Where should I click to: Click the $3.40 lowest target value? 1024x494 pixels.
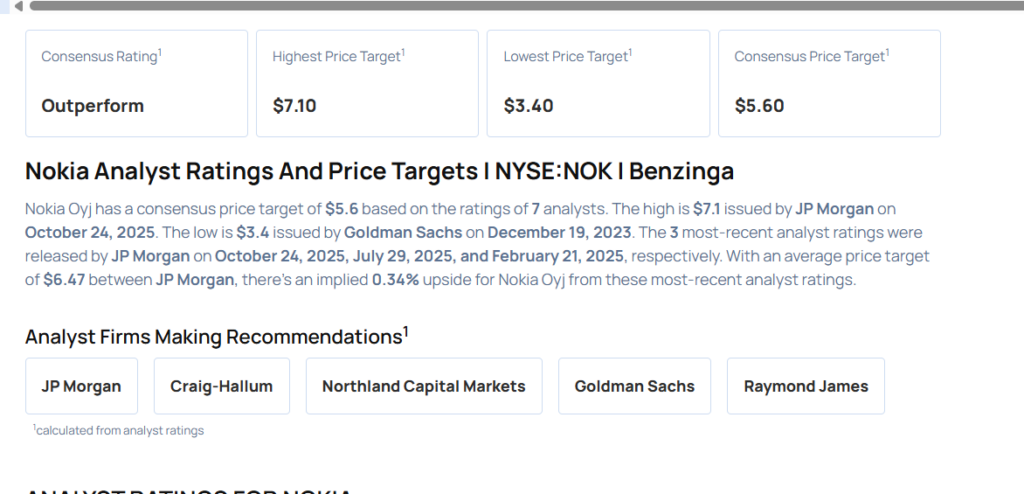tap(528, 106)
